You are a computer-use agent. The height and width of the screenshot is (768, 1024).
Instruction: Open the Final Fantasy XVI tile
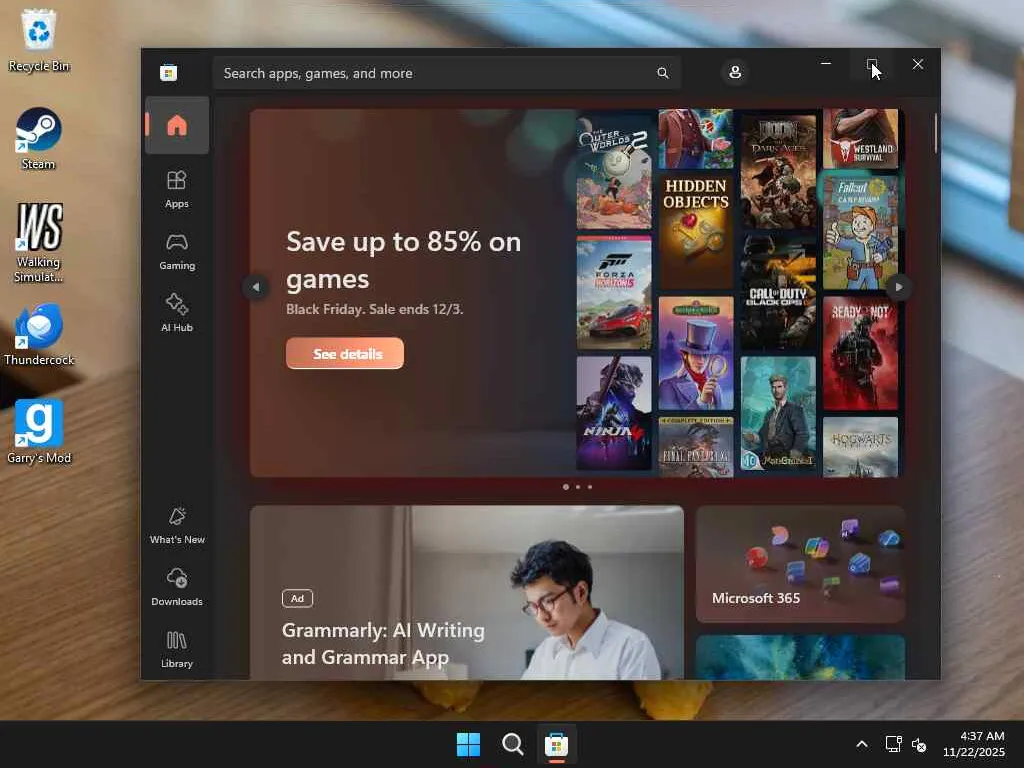(x=696, y=447)
